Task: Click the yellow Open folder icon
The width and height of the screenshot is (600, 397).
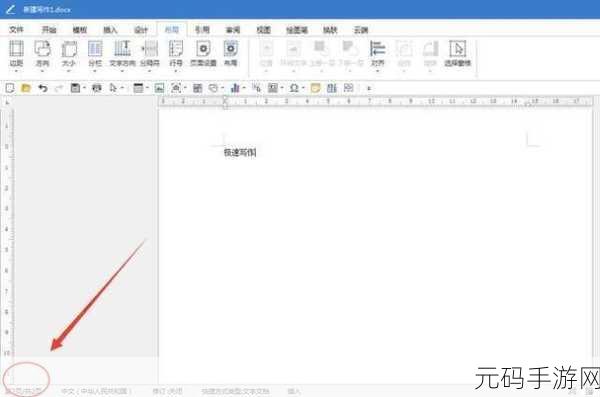Action: tap(26, 88)
